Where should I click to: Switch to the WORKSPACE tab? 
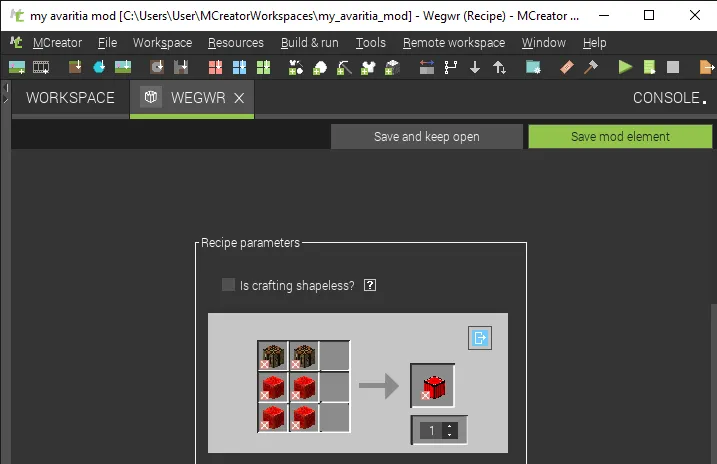pos(70,98)
